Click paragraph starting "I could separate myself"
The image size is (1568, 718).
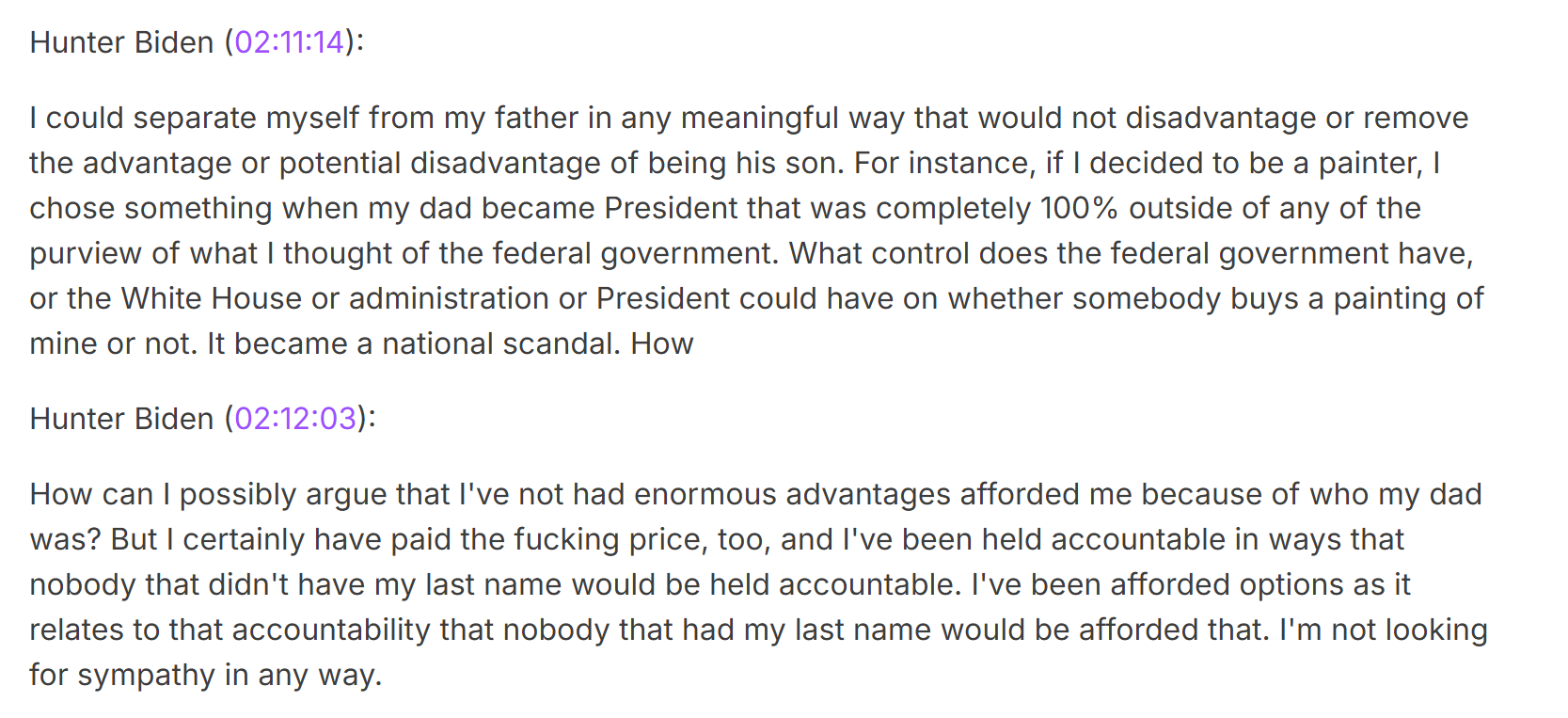(x=757, y=231)
